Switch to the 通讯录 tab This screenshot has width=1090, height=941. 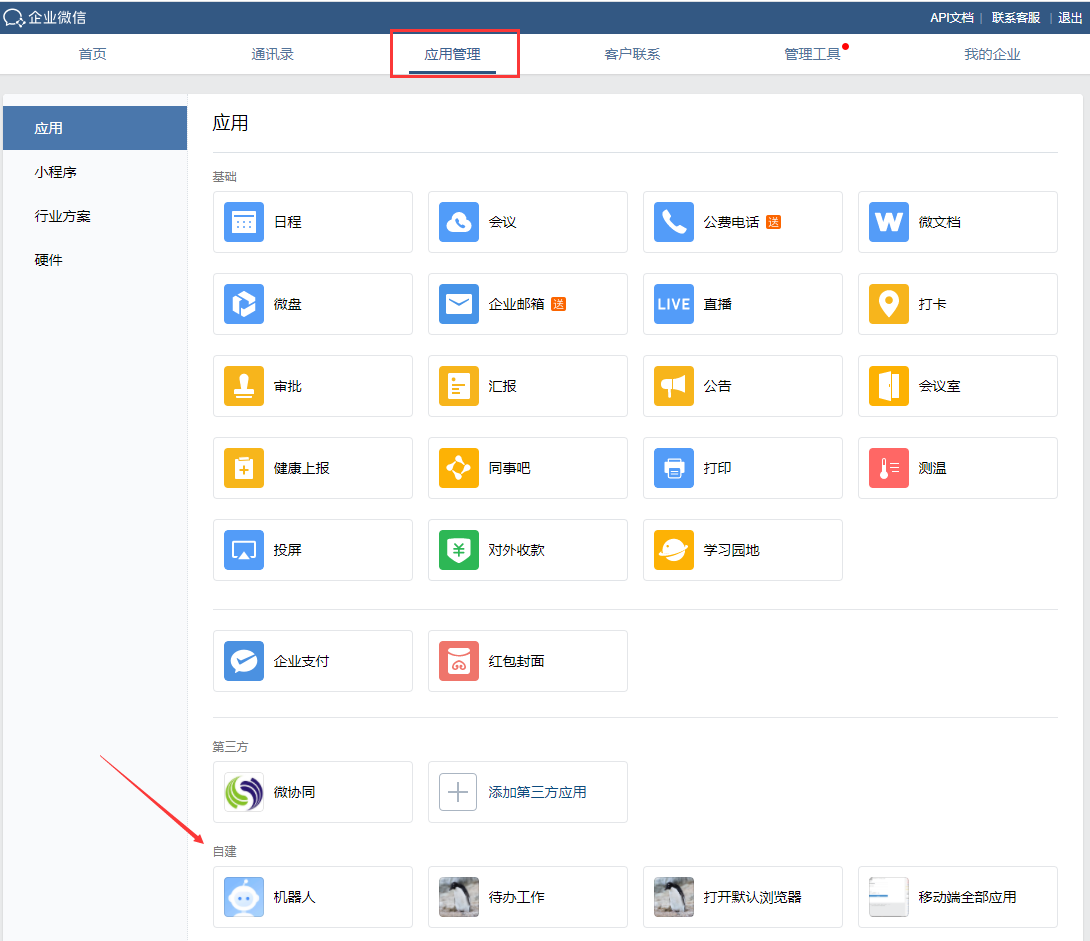tap(272, 54)
